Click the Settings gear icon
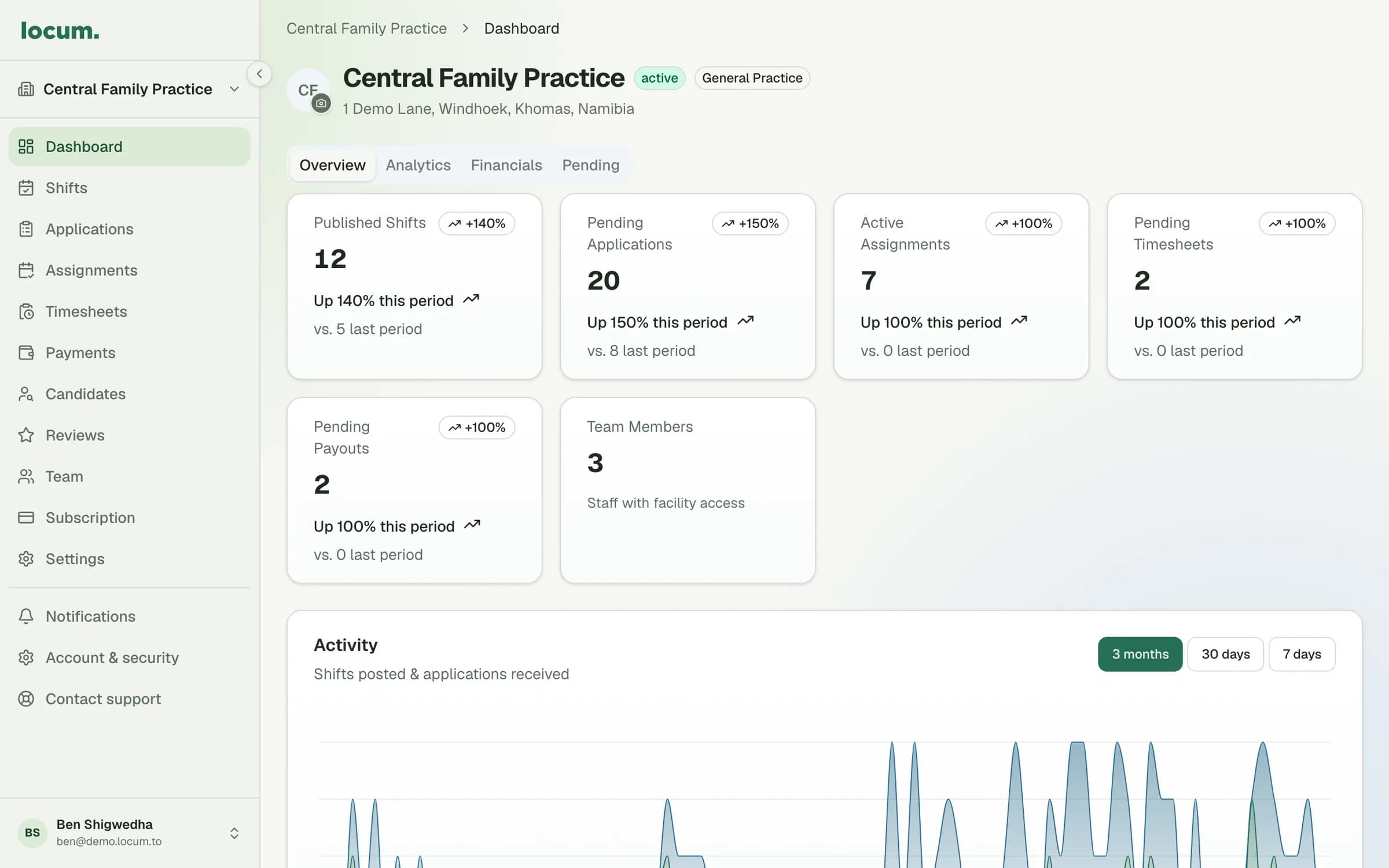Viewport: 1389px width, 868px height. coord(26,559)
